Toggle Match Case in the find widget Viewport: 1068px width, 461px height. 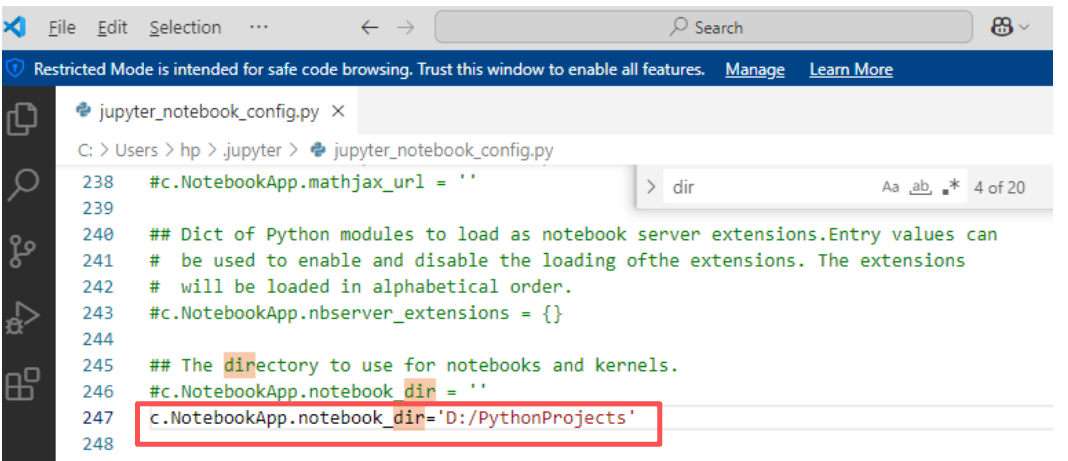pos(890,187)
